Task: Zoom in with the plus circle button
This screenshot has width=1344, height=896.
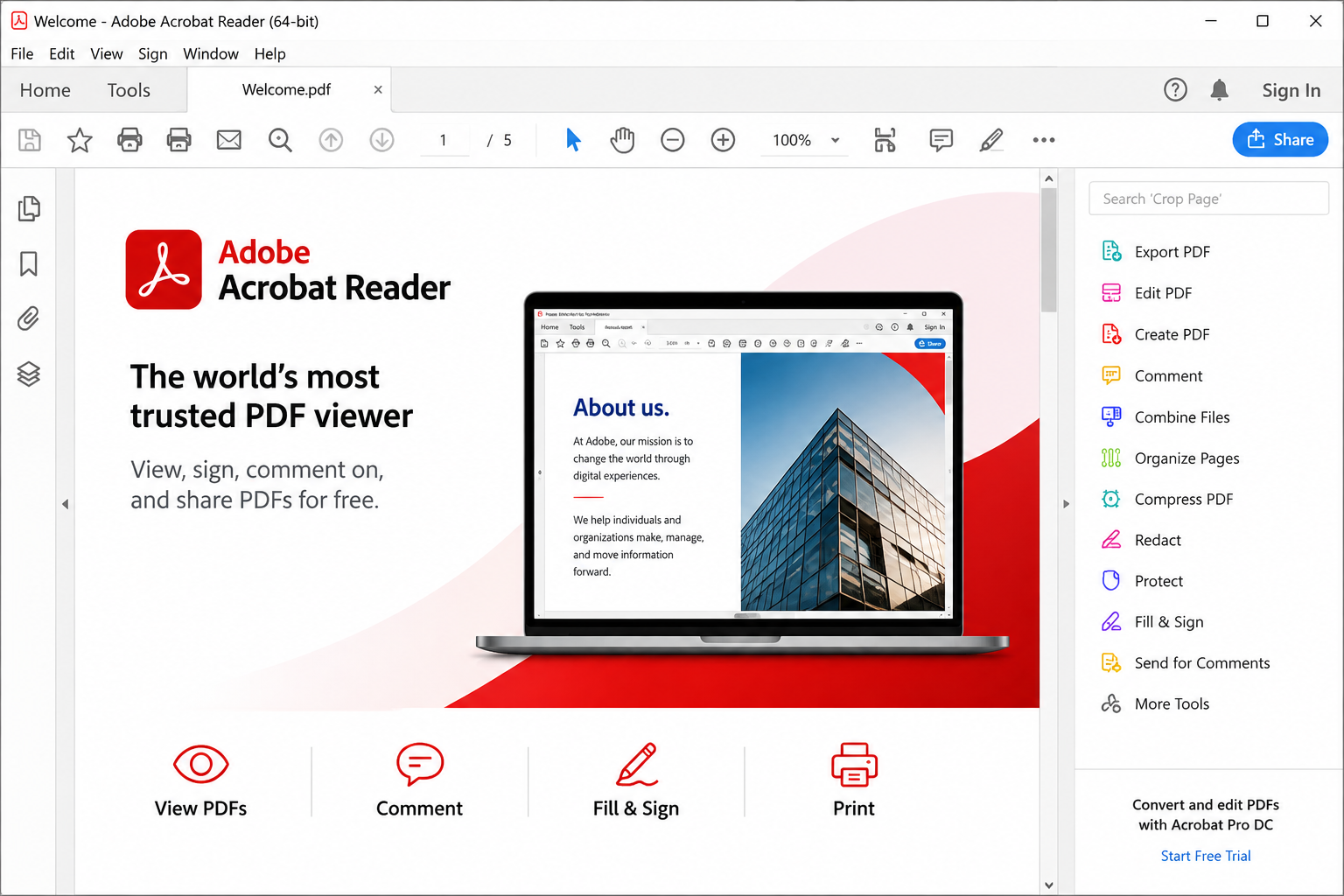Action: pos(723,140)
